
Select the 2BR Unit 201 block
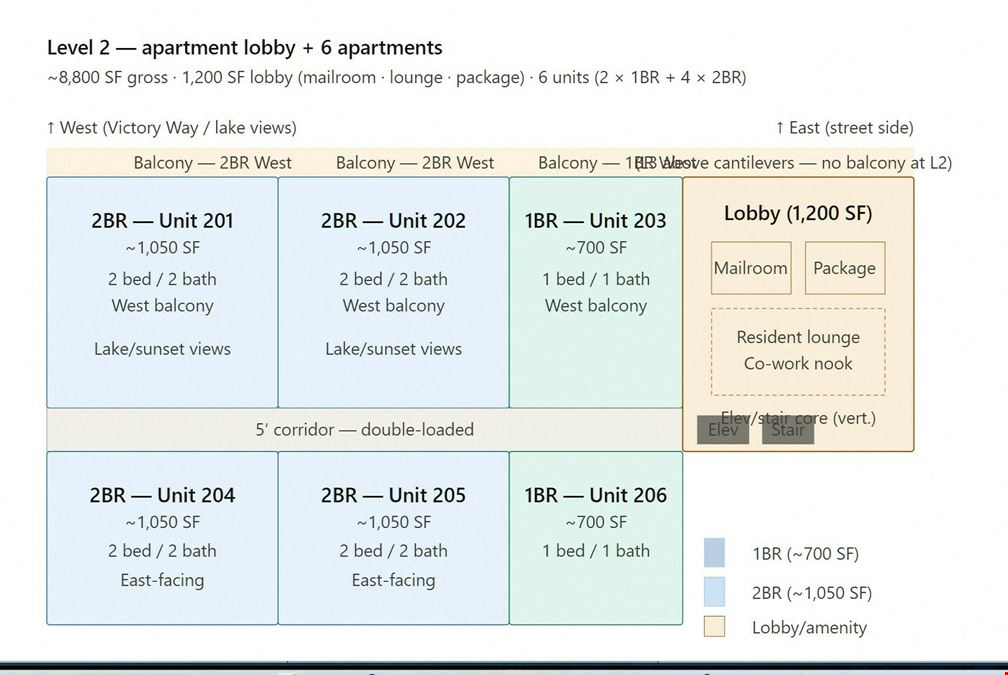[162, 292]
